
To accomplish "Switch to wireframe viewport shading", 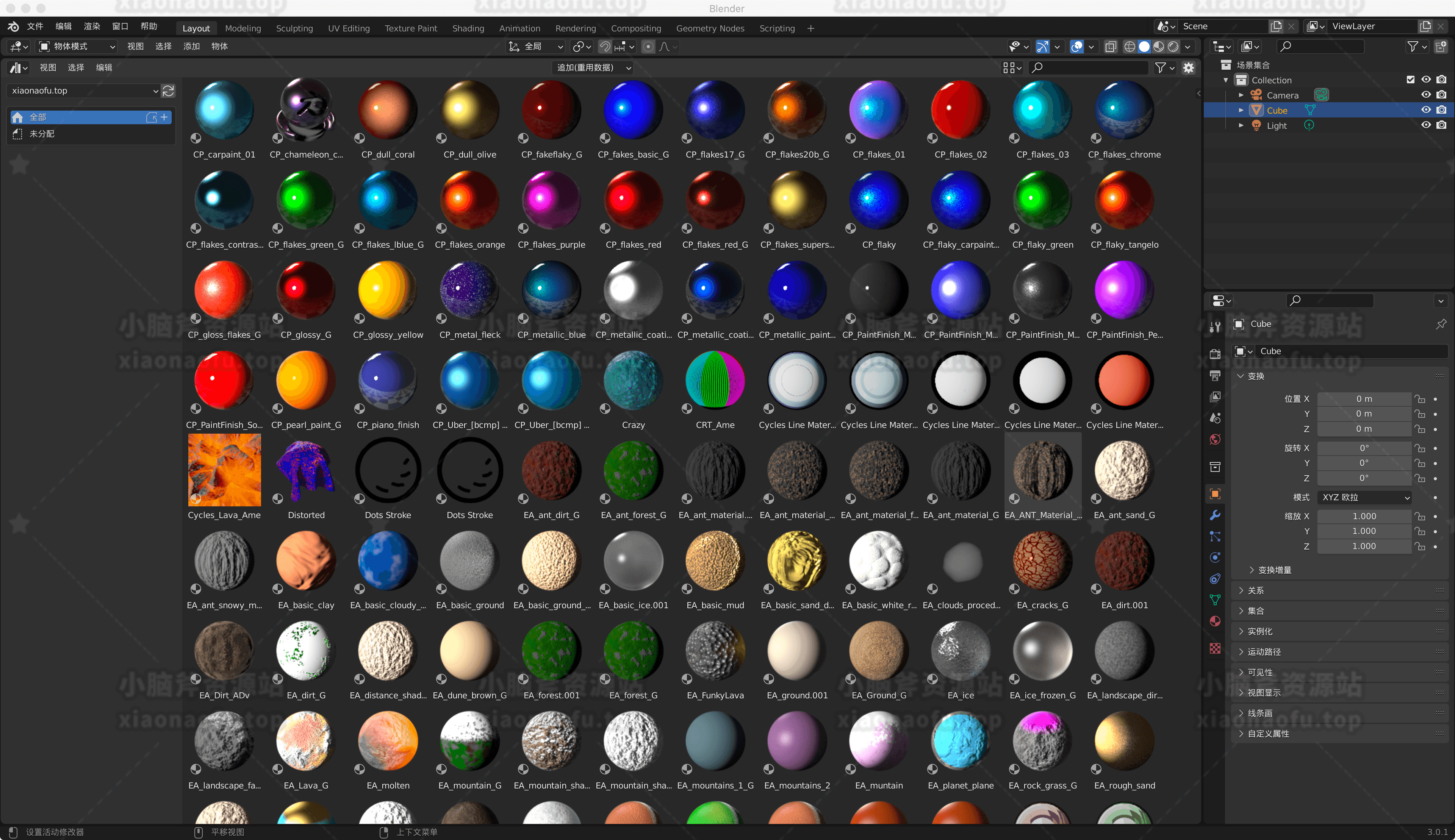I will click(x=1130, y=47).
